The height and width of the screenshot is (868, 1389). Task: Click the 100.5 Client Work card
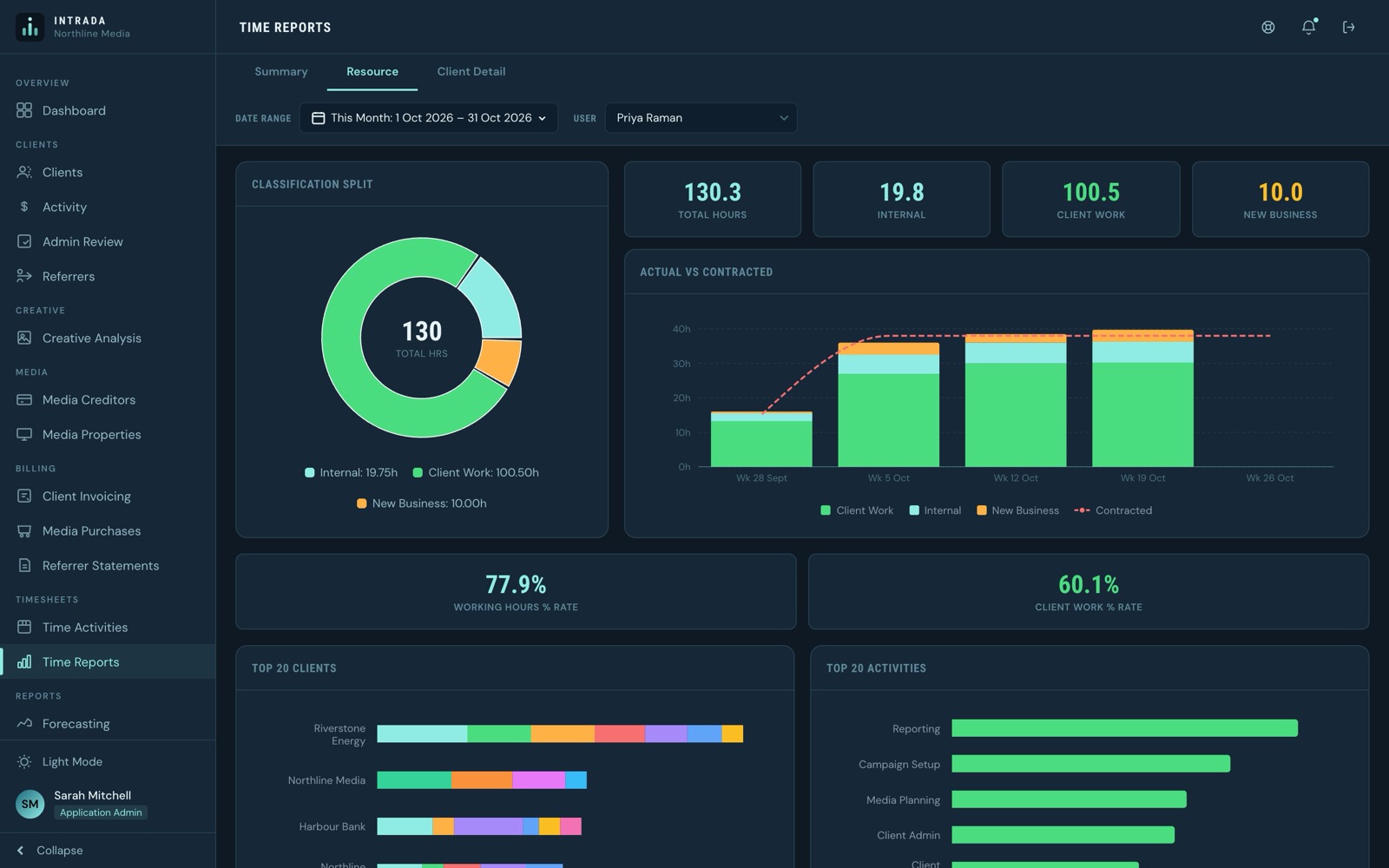point(1091,199)
